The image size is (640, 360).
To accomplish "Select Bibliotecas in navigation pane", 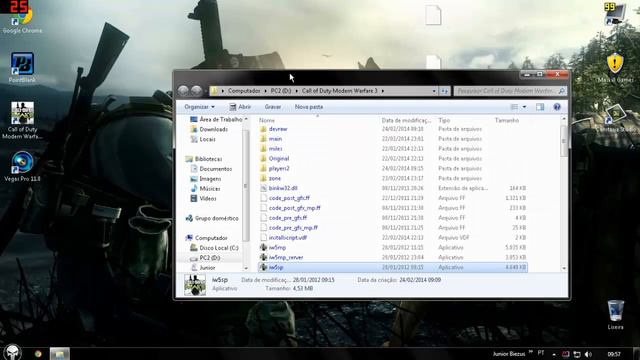I will point(204,159).
